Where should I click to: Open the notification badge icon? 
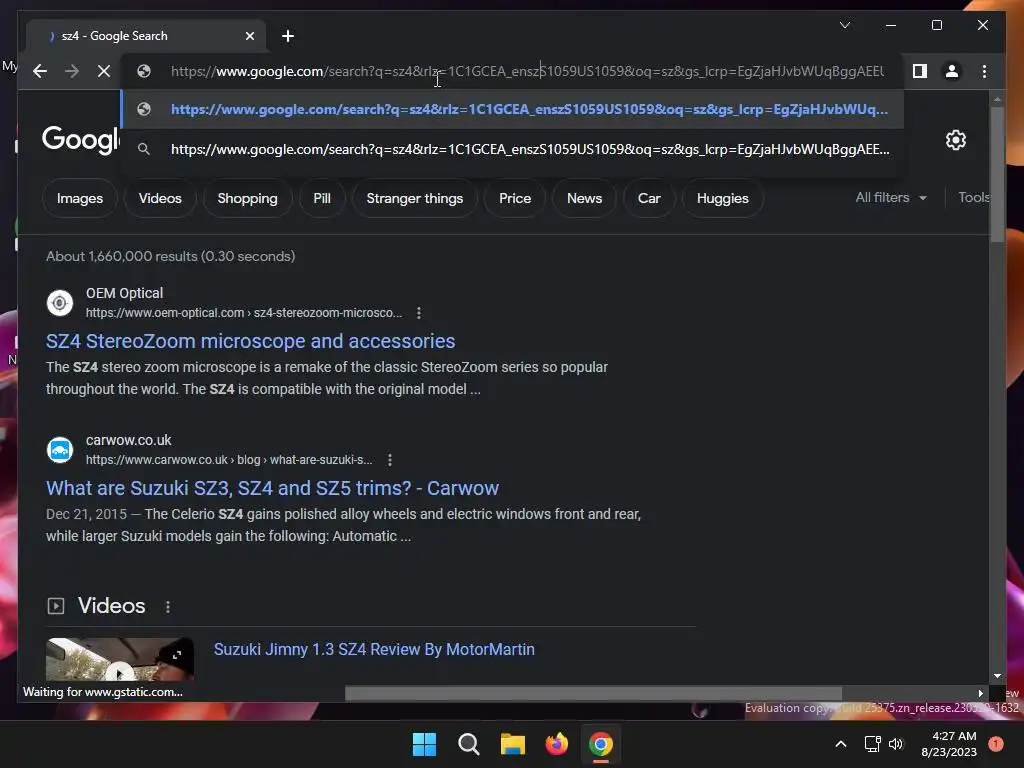pos(995,744)
